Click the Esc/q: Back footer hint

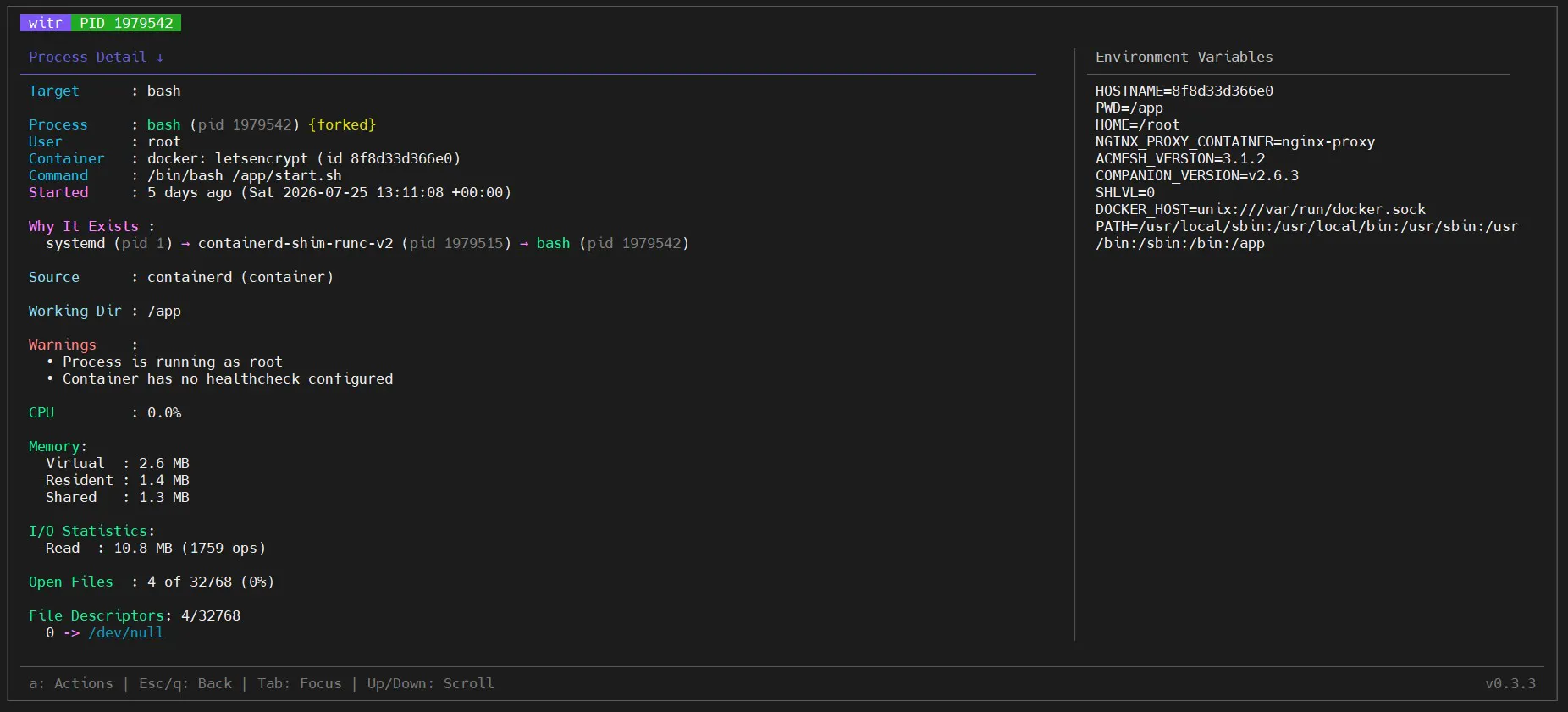[x=185, y=683]
